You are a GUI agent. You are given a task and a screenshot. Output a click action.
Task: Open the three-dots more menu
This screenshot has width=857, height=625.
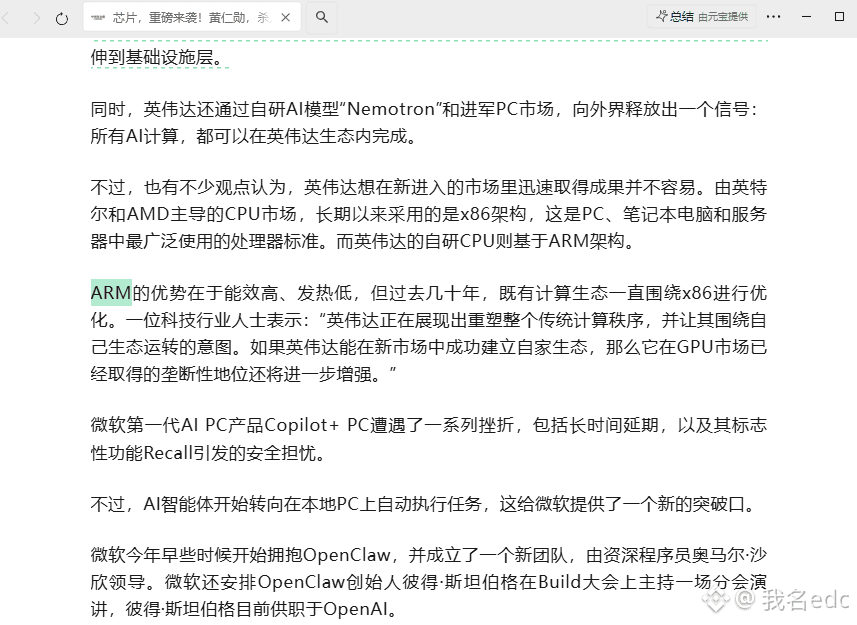(773, 16)
